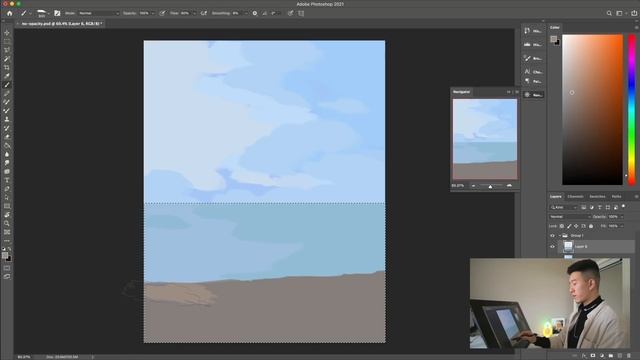Select the Blur droplet tool
The width and height of the screenshot is (640, 360).
pos(7,154)
